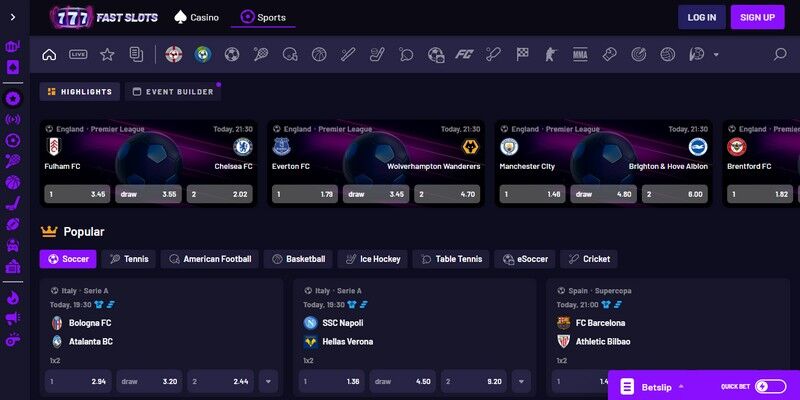Open the sports Home icon

[x=49, y=54]
